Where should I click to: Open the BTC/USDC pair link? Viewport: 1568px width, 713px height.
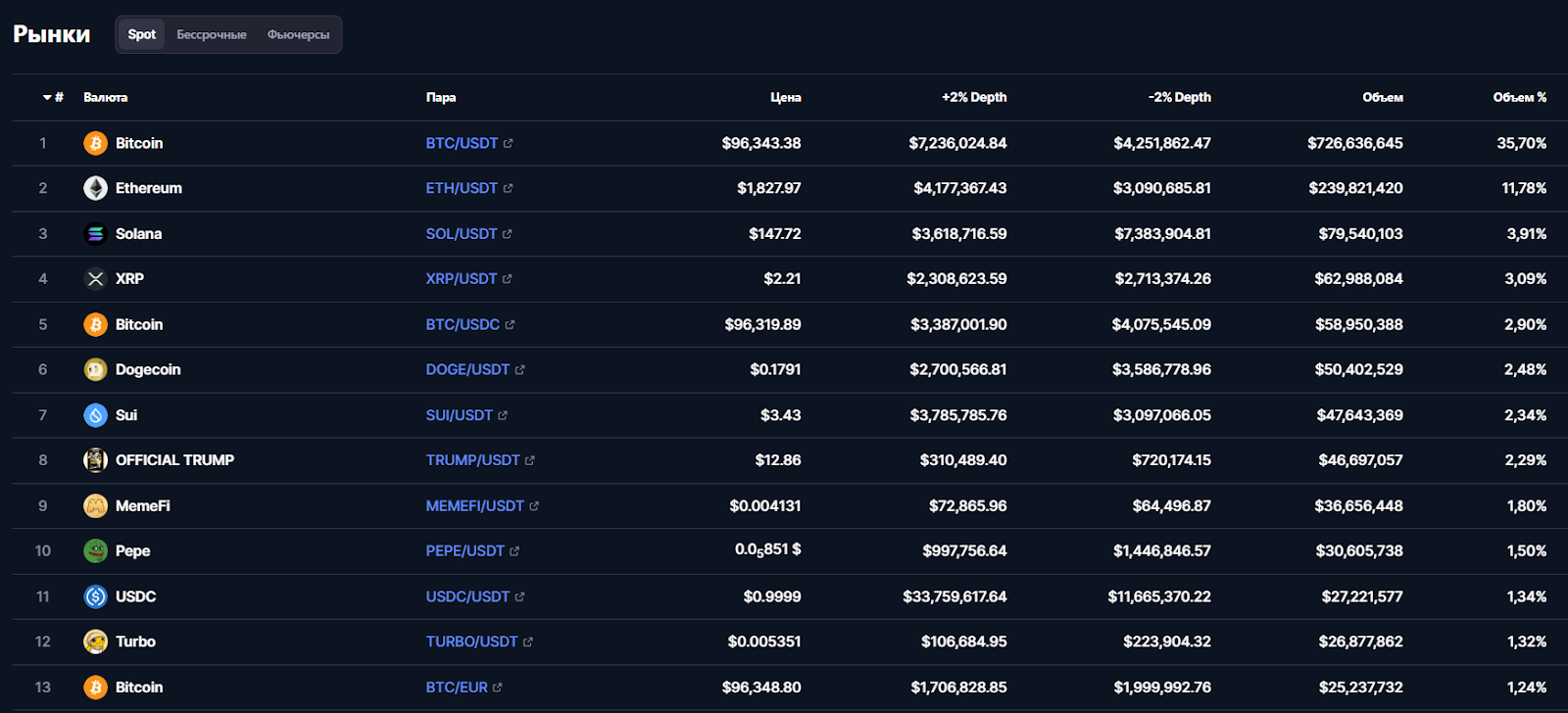click(x=463, y=324)
